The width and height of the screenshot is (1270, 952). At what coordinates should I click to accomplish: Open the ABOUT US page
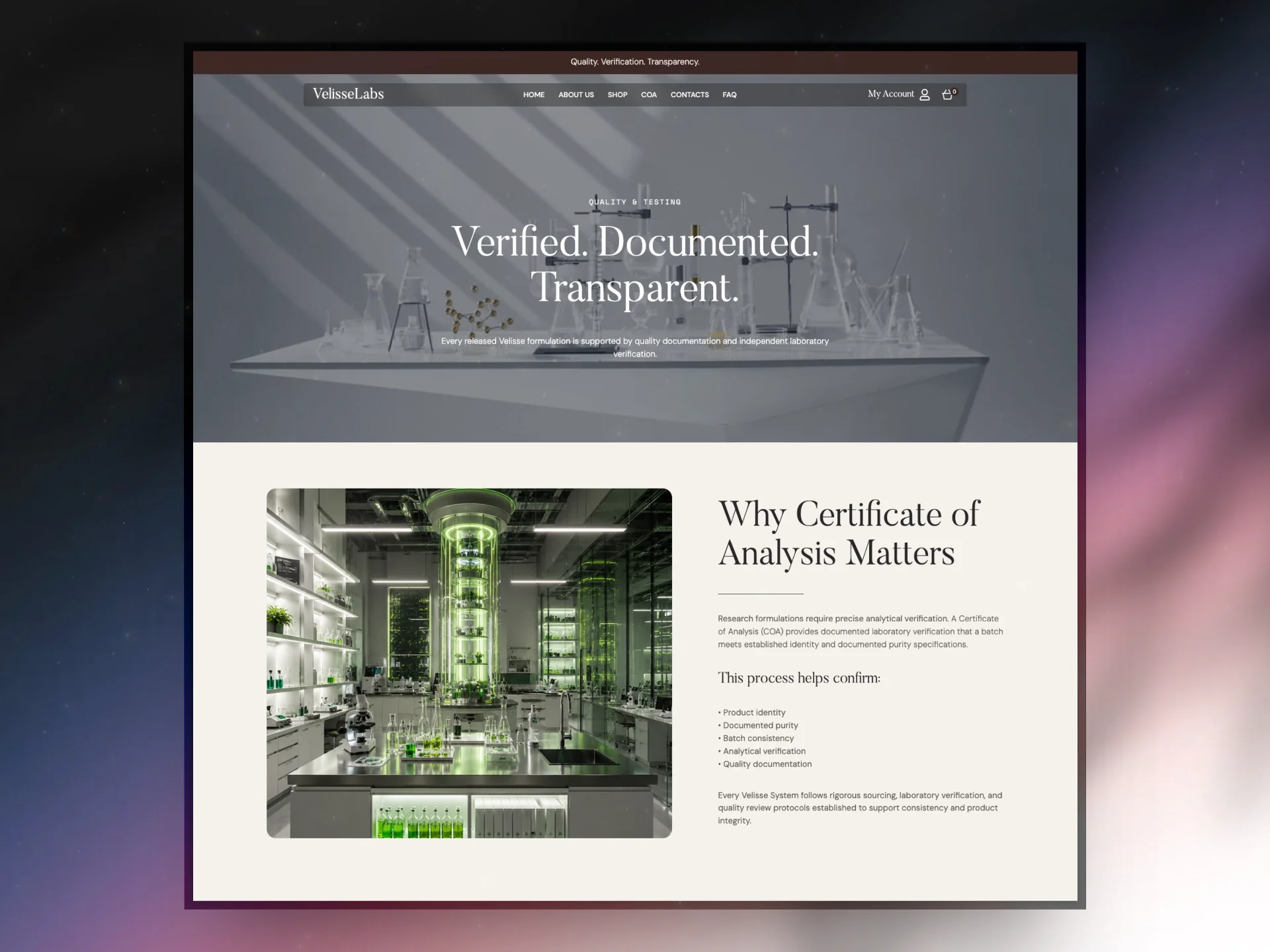coord(576,95)
